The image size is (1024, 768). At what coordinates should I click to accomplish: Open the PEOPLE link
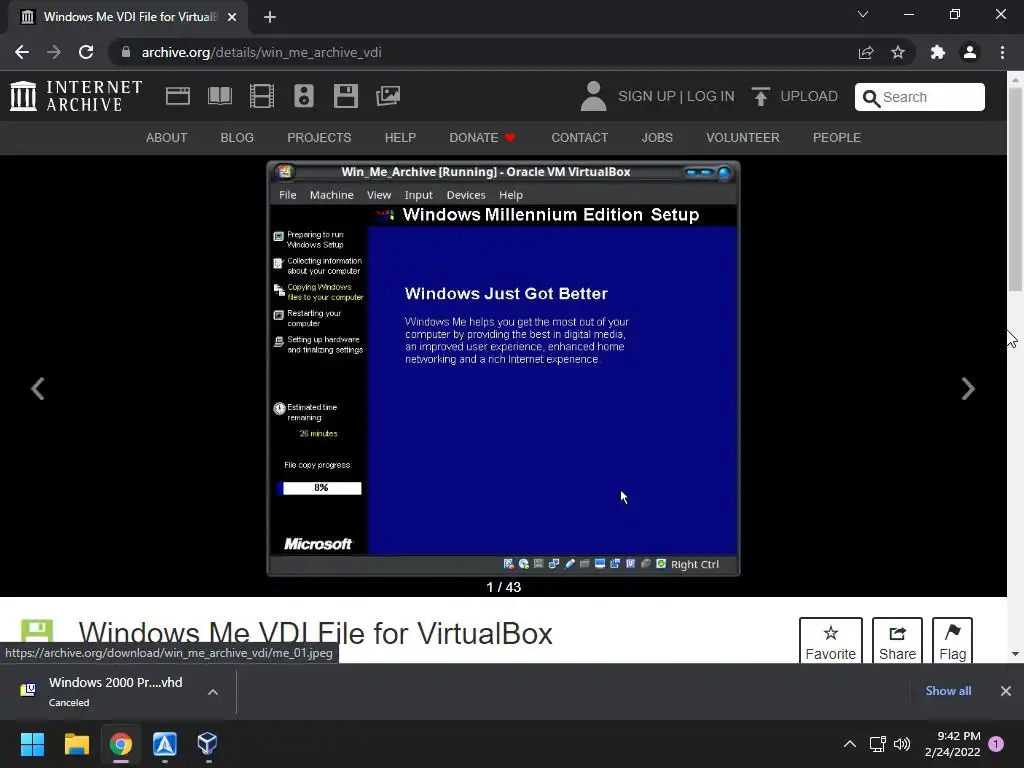pyautogui.click(x=837, y=138)
